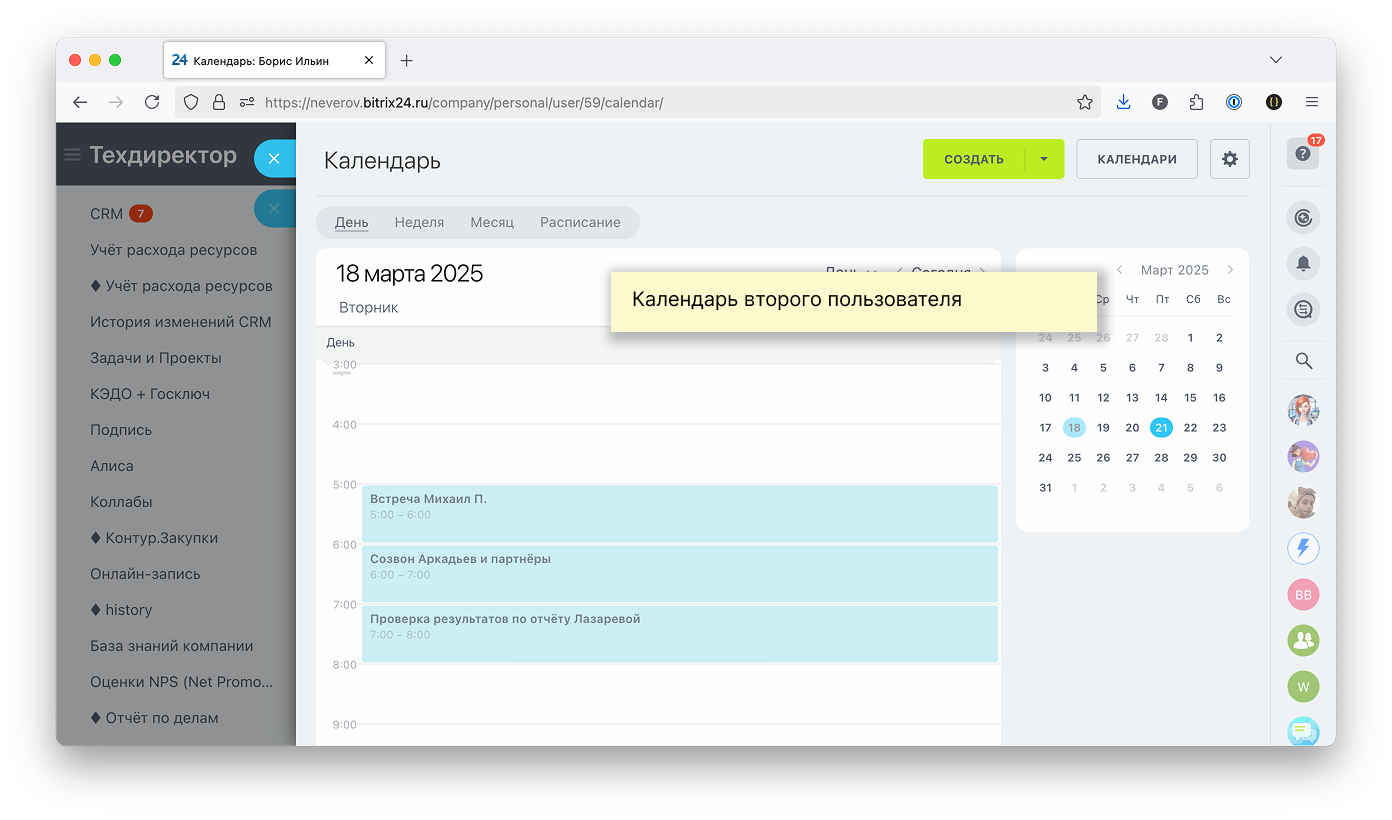Open the green group contacts icon
This screenshot has width=1392, height=820.
[x=1303, y=640]
